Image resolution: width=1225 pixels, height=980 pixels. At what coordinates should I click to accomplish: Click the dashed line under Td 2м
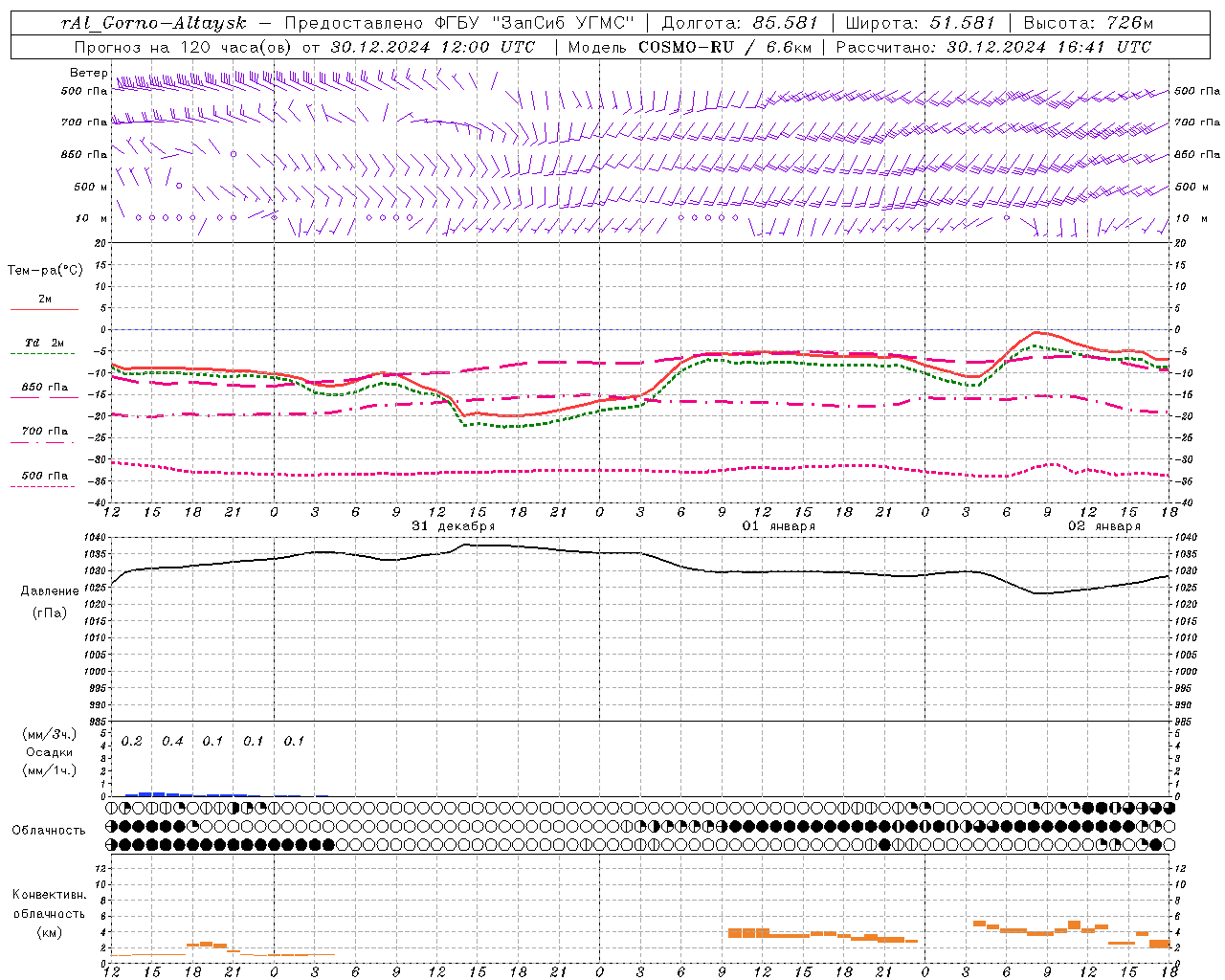pyautogui.click(x=43, y=354)
